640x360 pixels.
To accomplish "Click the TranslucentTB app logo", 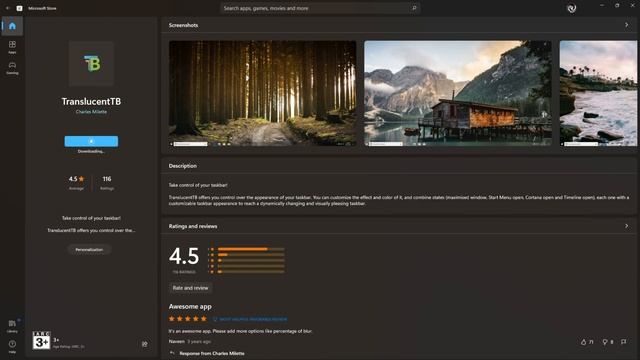I will [x=91, y=64].
